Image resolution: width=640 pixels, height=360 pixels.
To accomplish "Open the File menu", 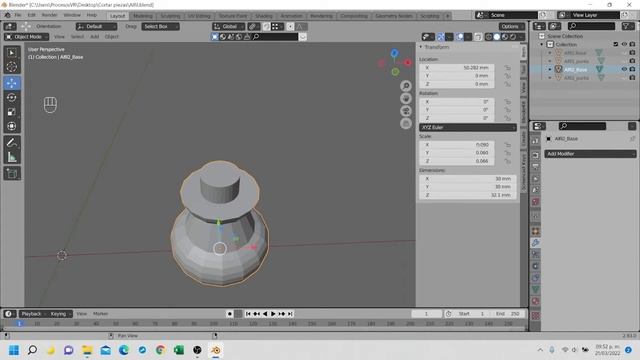I will pyautogui.click(x=18, y=15).
